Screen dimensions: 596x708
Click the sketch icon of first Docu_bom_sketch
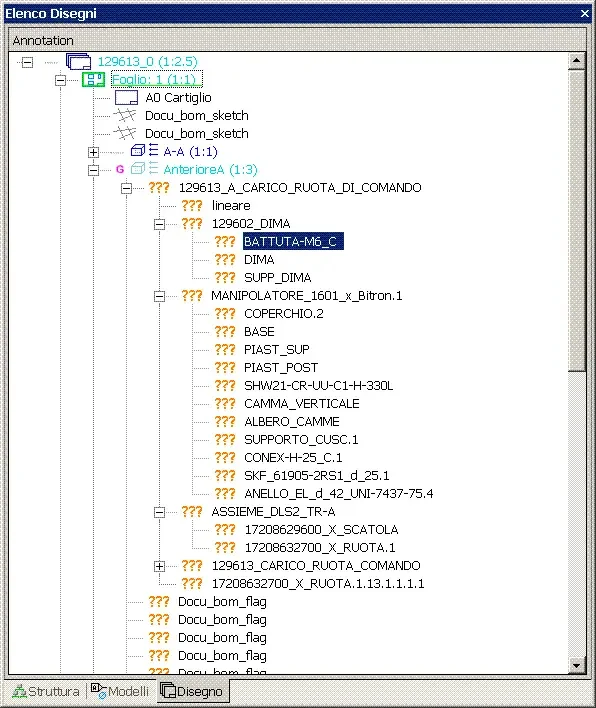[x=125, y=116]
